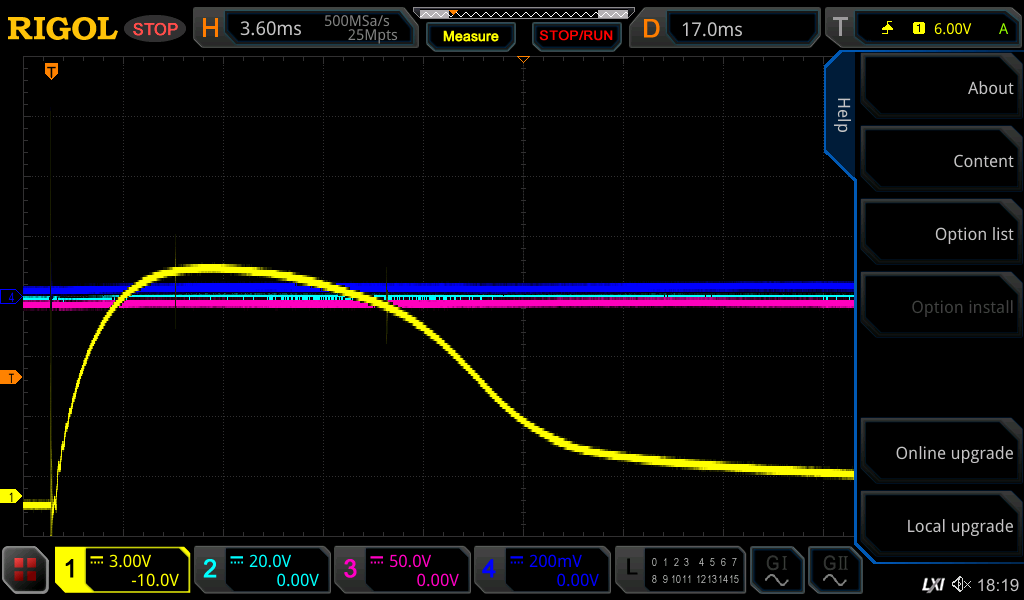Select the About menu item
Viewport: 1024px width, 600px height.
pyautogui.click(x=938, y=88)
